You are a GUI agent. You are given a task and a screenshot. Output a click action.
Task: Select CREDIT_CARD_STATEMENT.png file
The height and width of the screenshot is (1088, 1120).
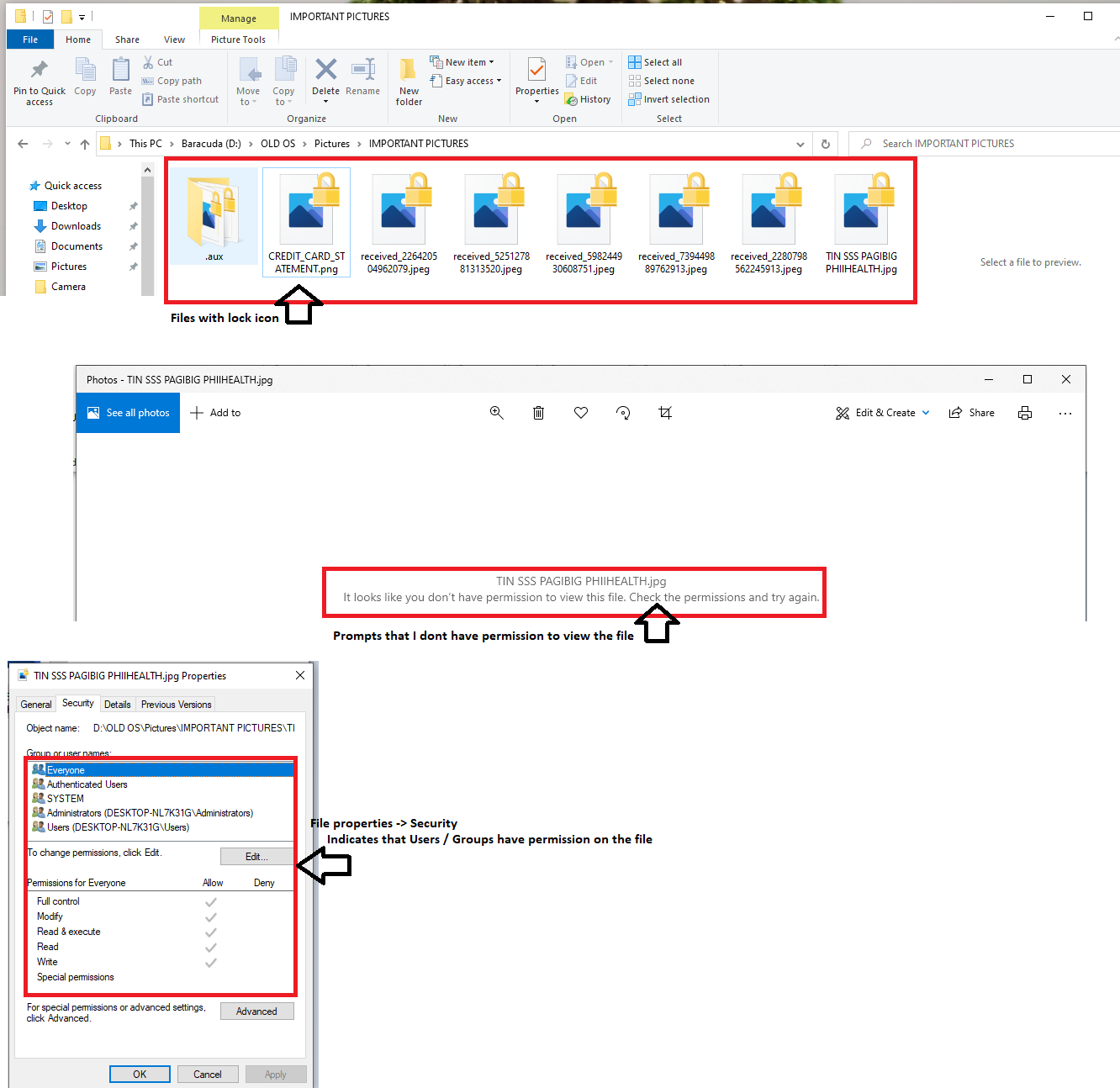click(x=307, y=223)
